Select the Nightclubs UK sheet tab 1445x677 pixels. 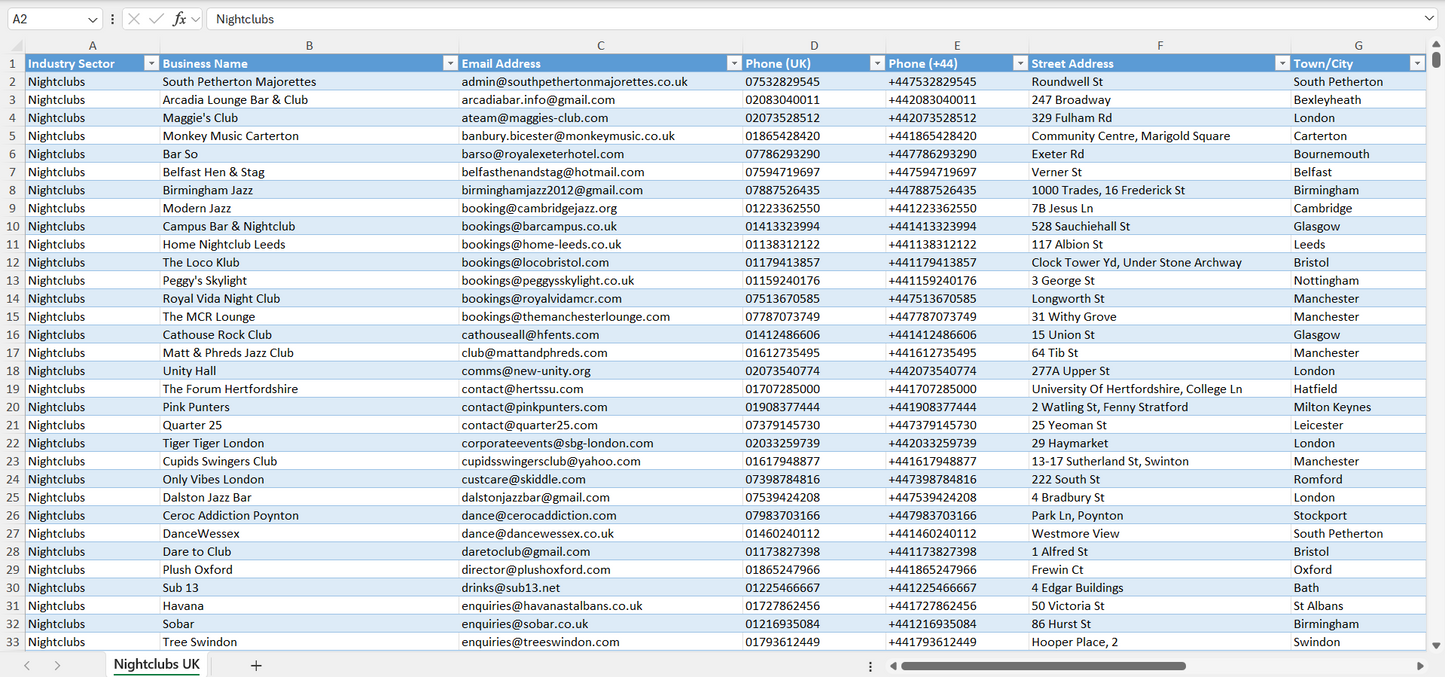[x=157, y=665]
